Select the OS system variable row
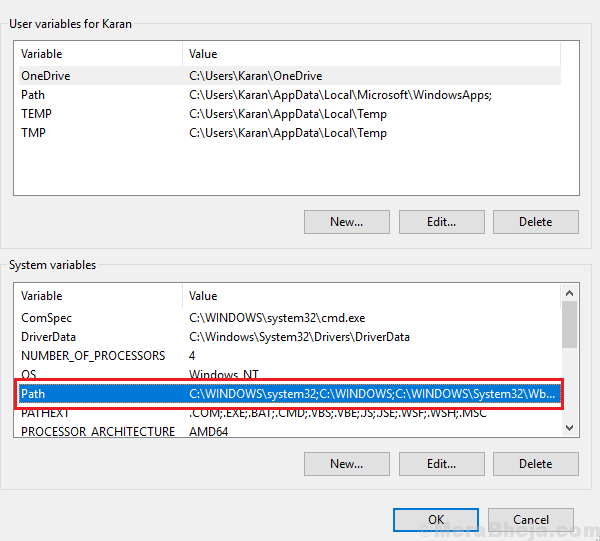Screen dimensions: 600x541 point(290,374)
